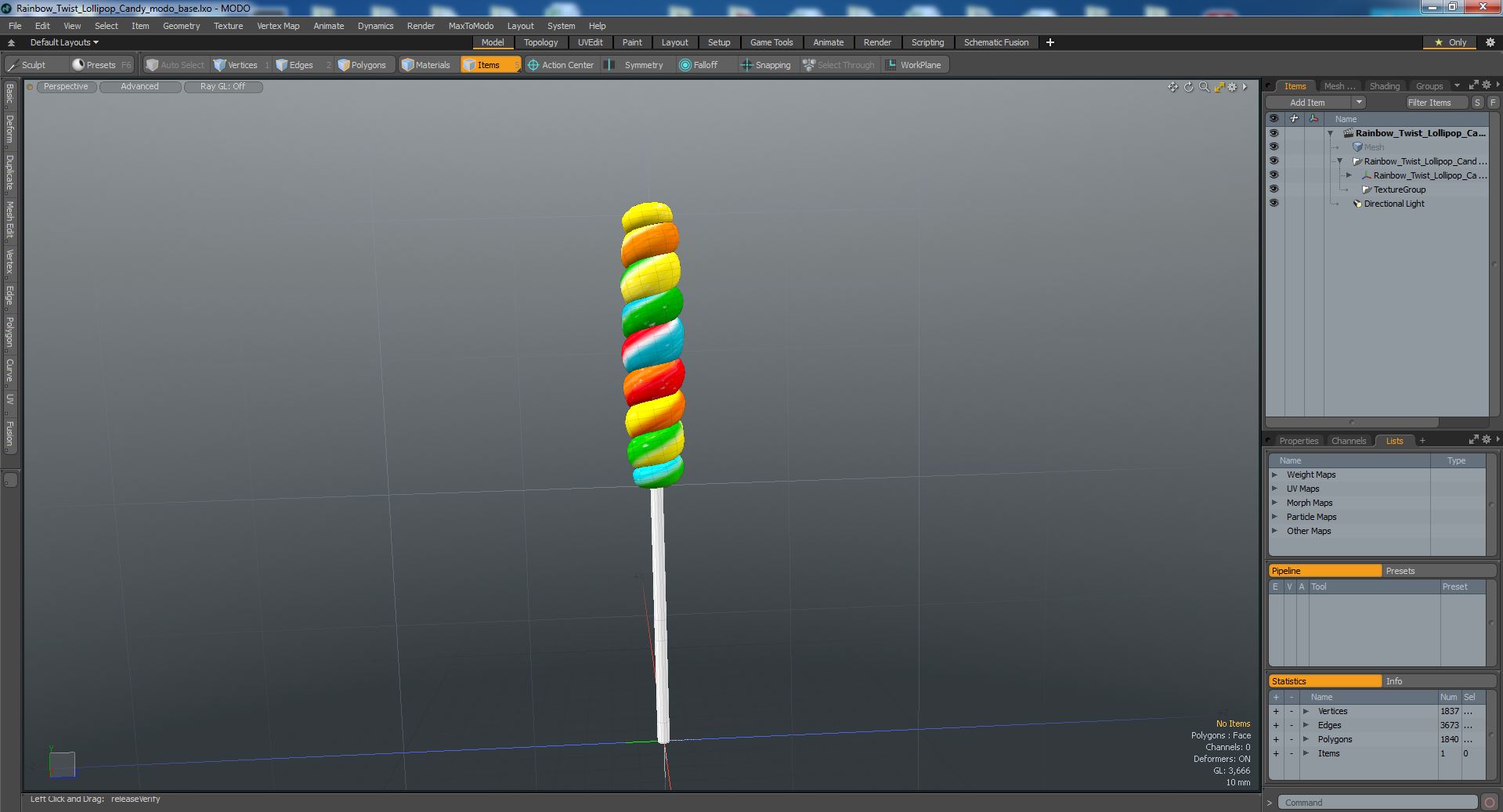Toggle visibility of TextureGroup
The width and height of the screenshot is (1503, 812).
(1274, 189)
